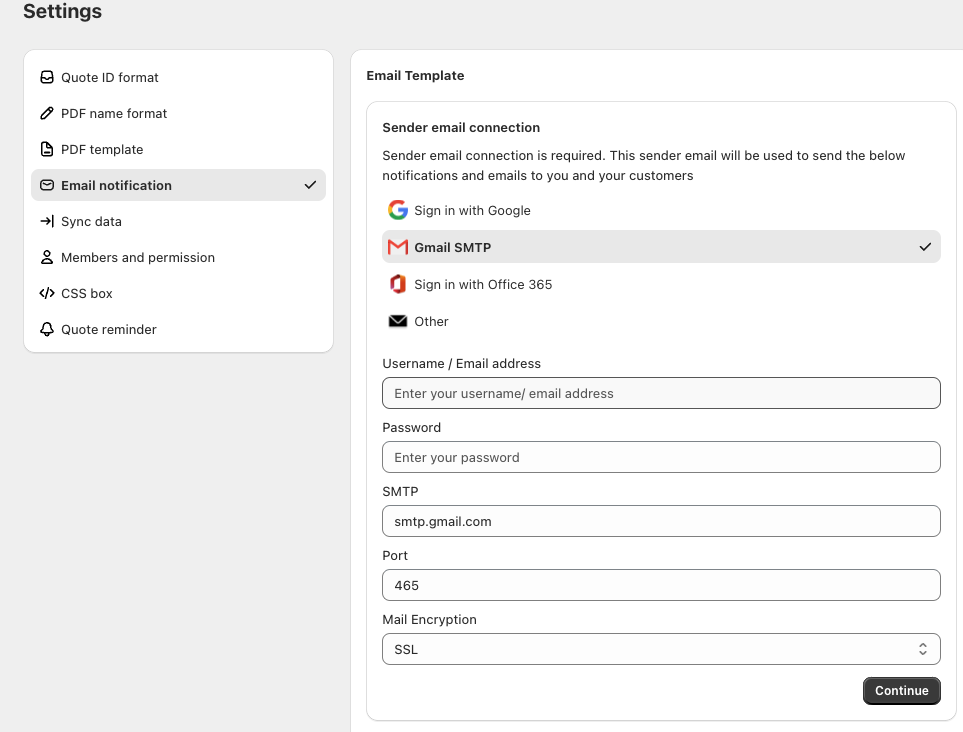Click into the Password input field

pyautogui.click(x=661, y=457)
